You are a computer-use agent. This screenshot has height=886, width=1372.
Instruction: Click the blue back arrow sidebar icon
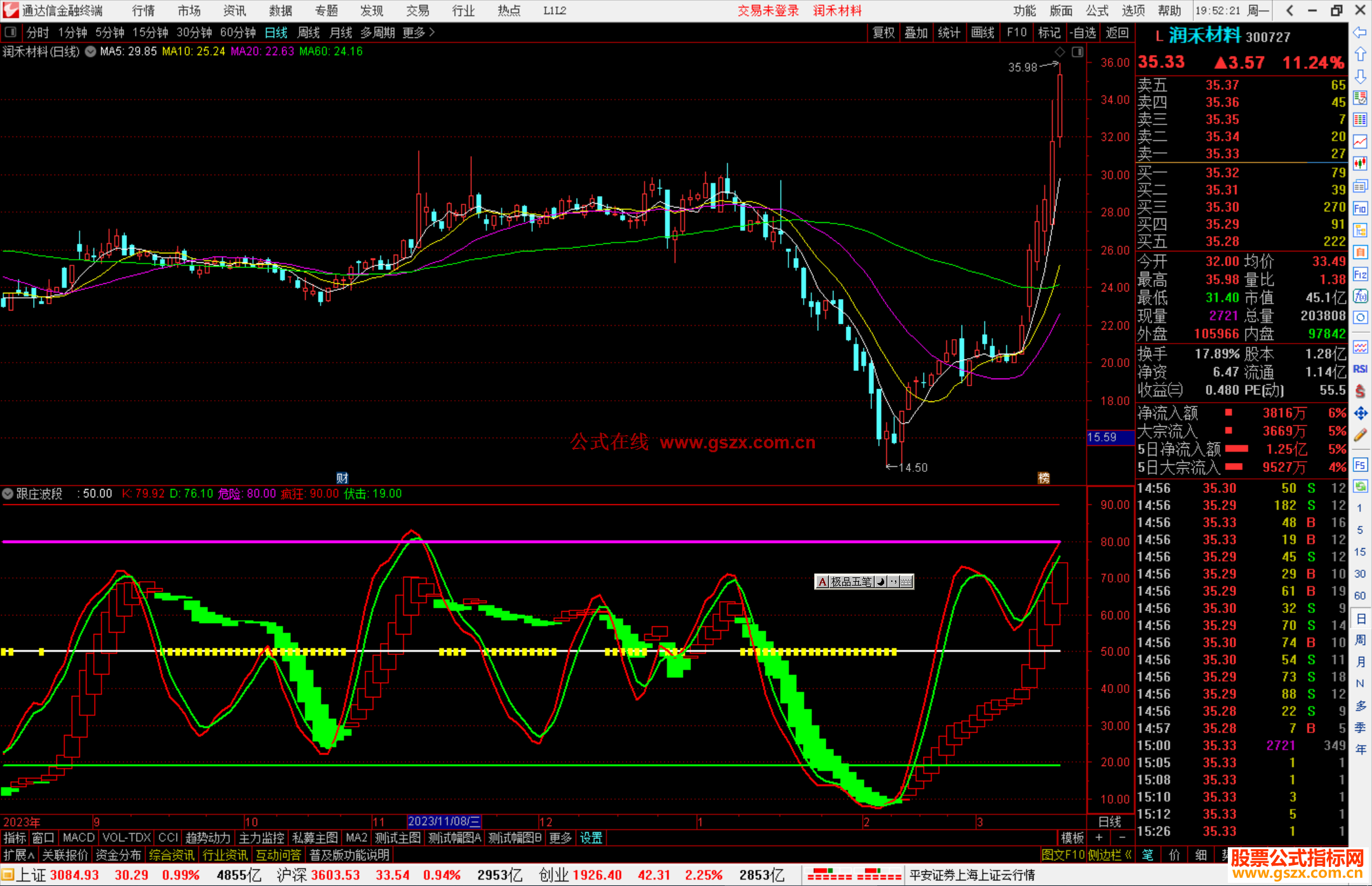[1360, 32]
